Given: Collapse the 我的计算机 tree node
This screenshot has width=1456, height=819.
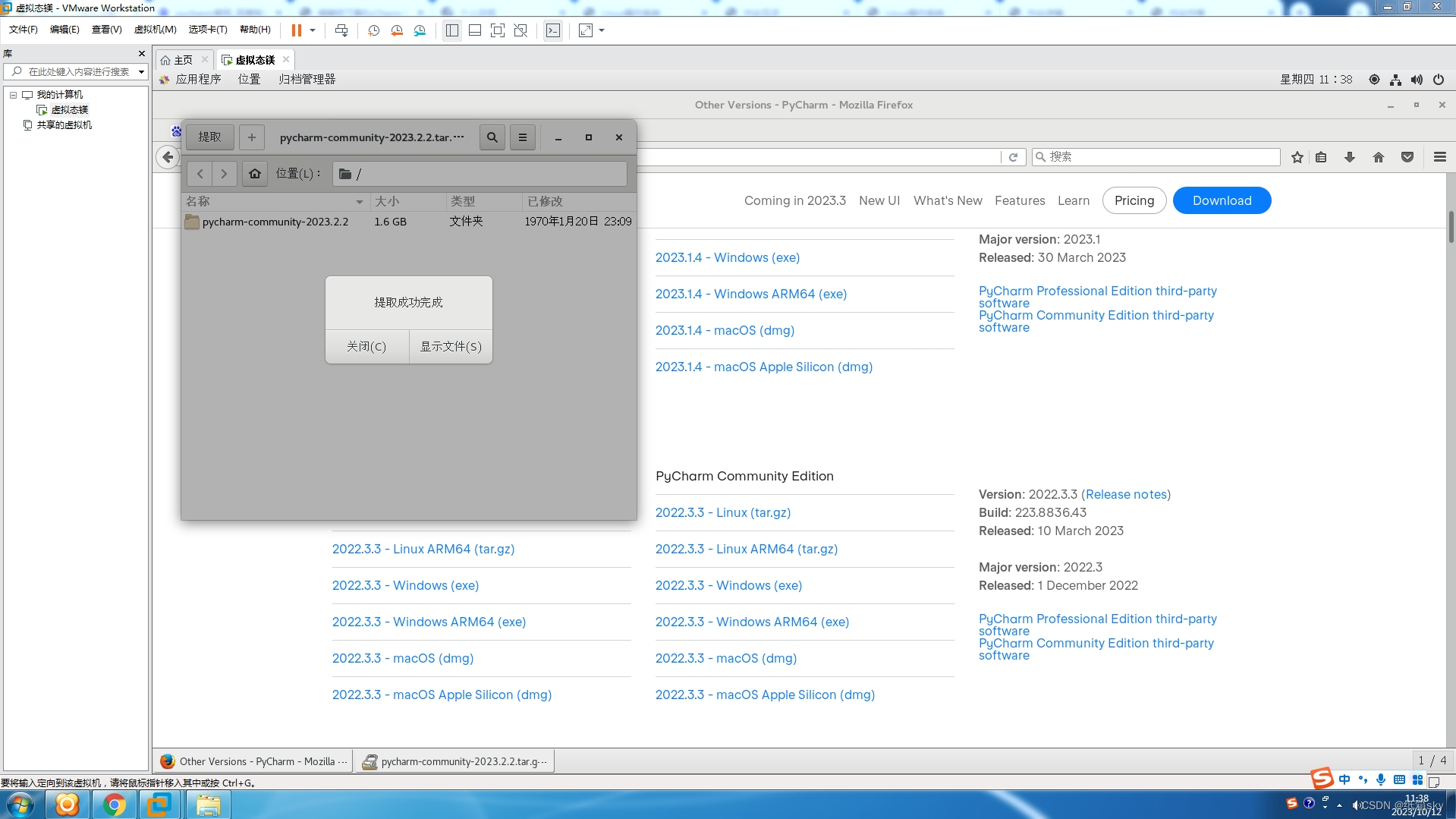Looking at the screenshot, I should (x=13, y=95).
